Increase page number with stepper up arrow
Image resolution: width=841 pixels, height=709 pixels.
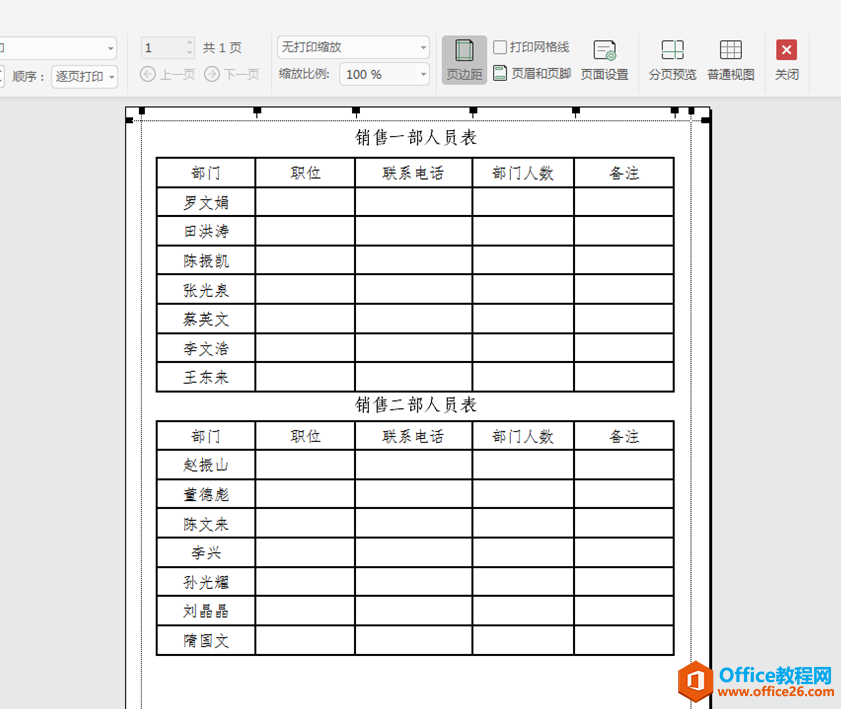click(190, 42)
